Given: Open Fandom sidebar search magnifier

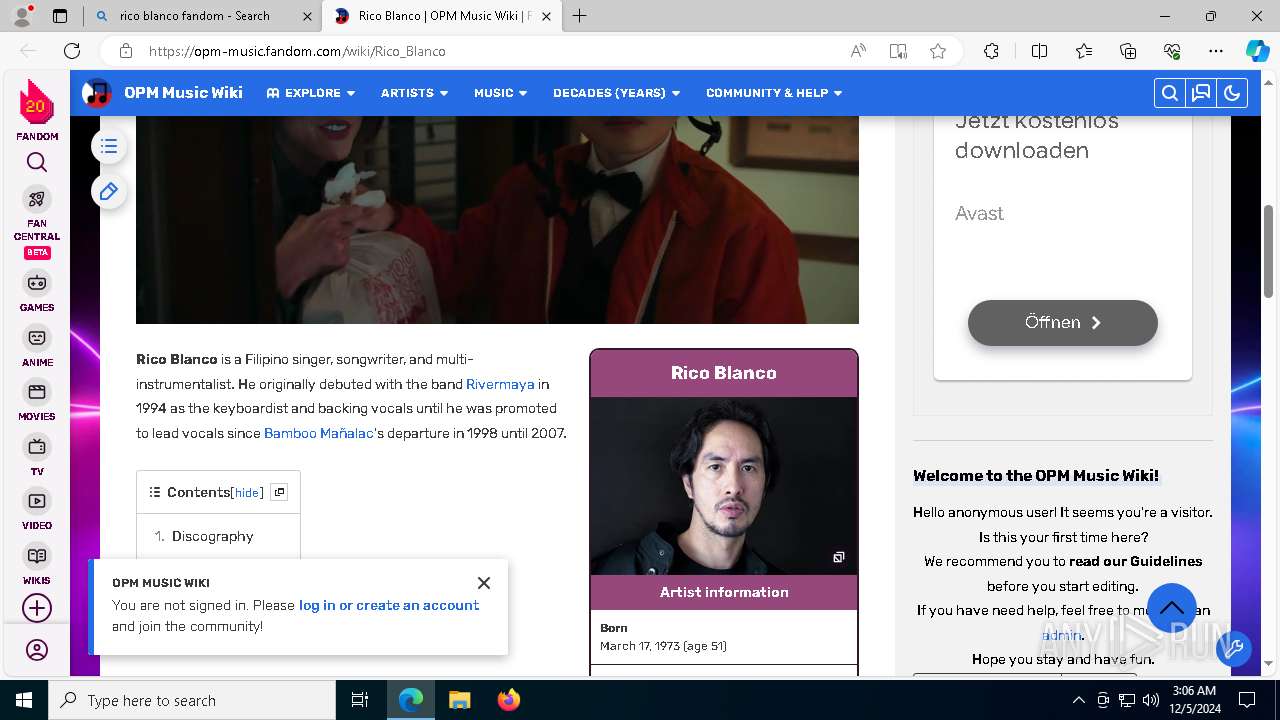Looking at the screenshot, I should coord(37,162).
